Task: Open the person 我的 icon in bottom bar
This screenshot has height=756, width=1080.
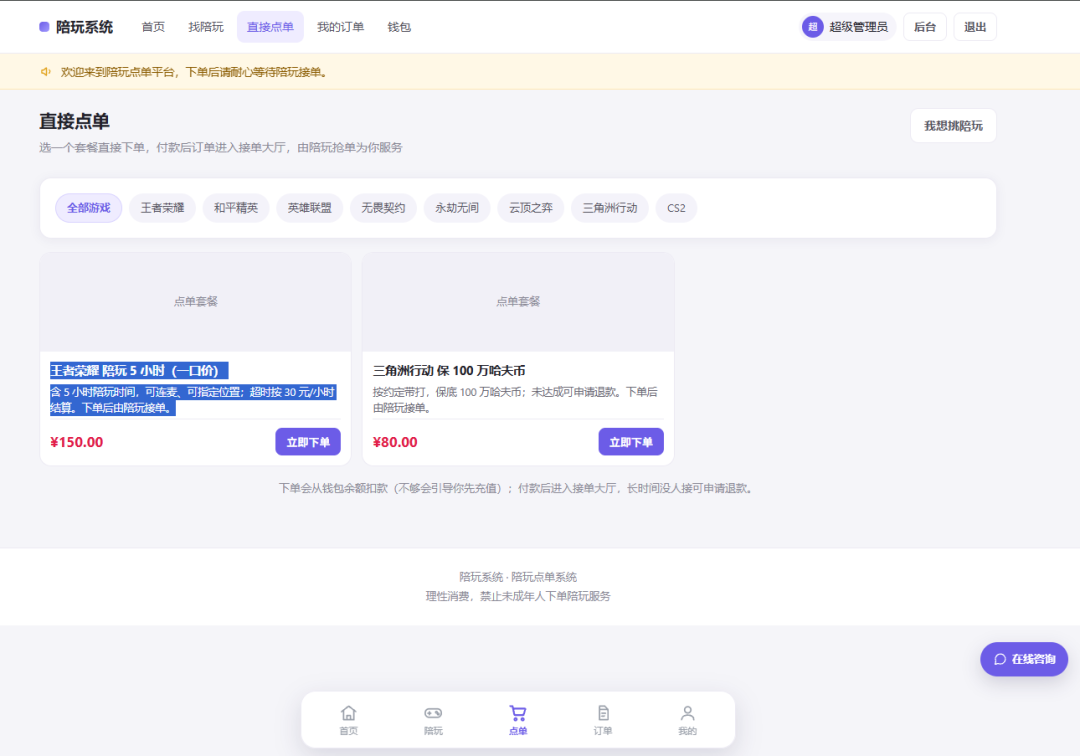Action: pos(687,713)
